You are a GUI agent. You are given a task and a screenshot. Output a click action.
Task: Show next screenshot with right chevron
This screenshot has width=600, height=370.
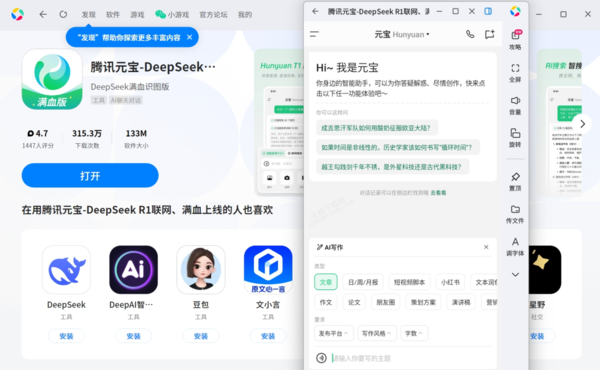click(x=582, y=124)
